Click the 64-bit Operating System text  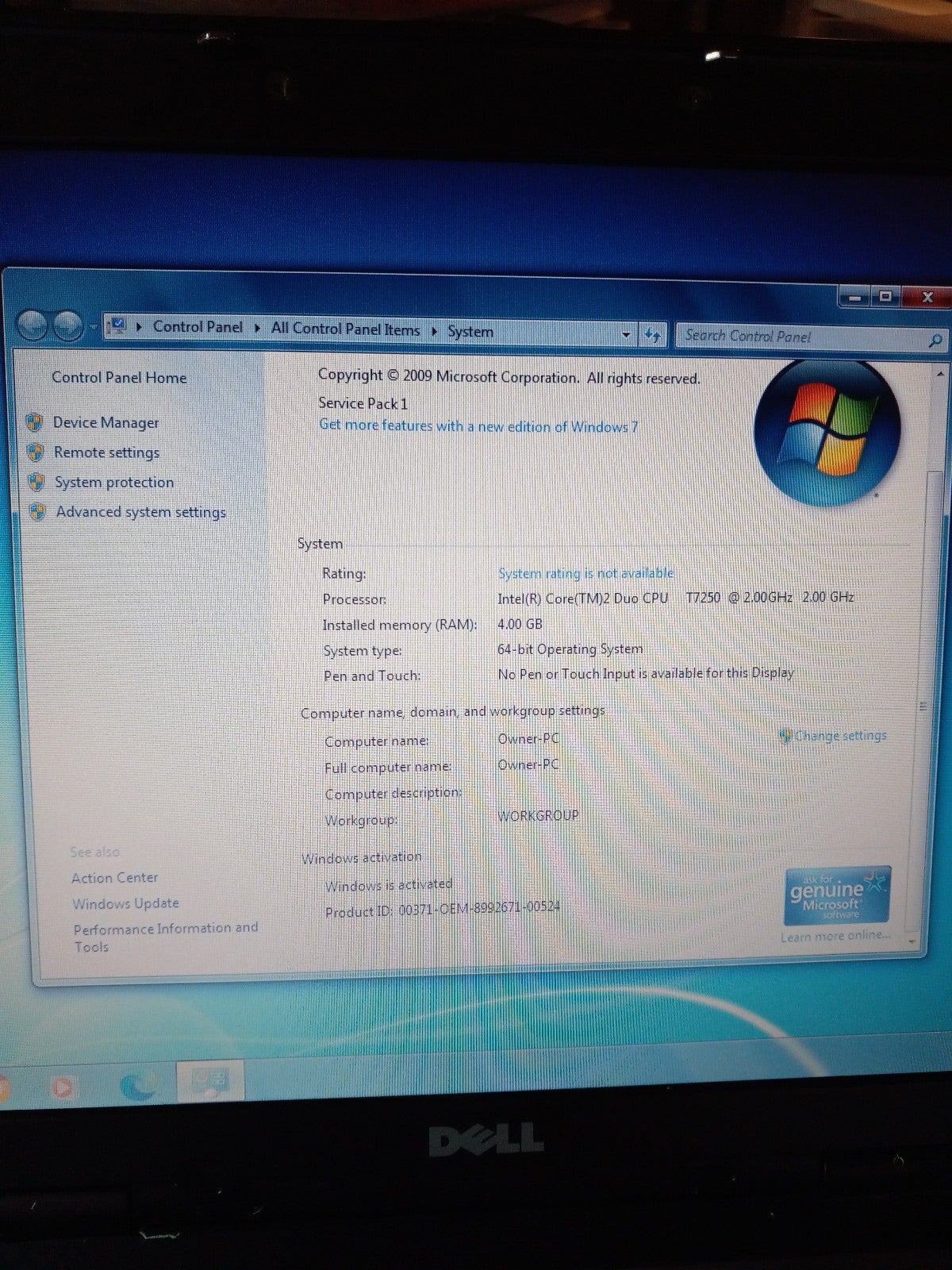570,649
